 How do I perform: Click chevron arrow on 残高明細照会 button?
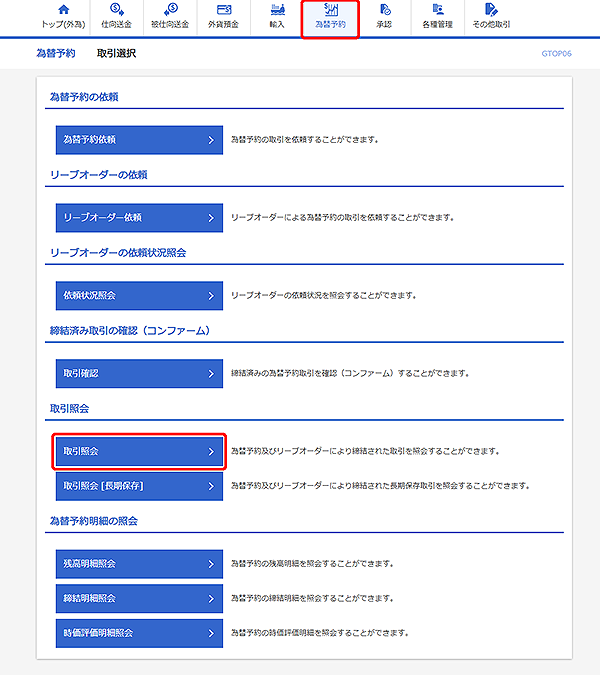211,564
